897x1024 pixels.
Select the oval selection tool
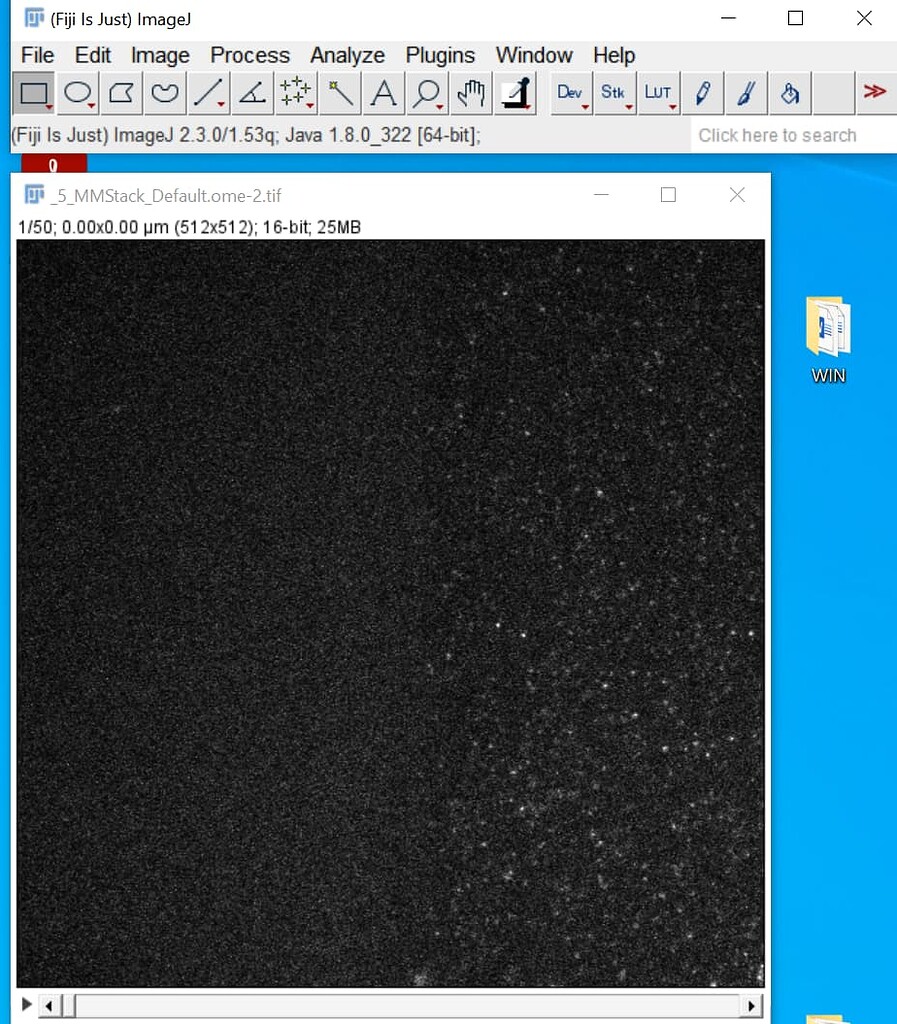tap(78, 93)
